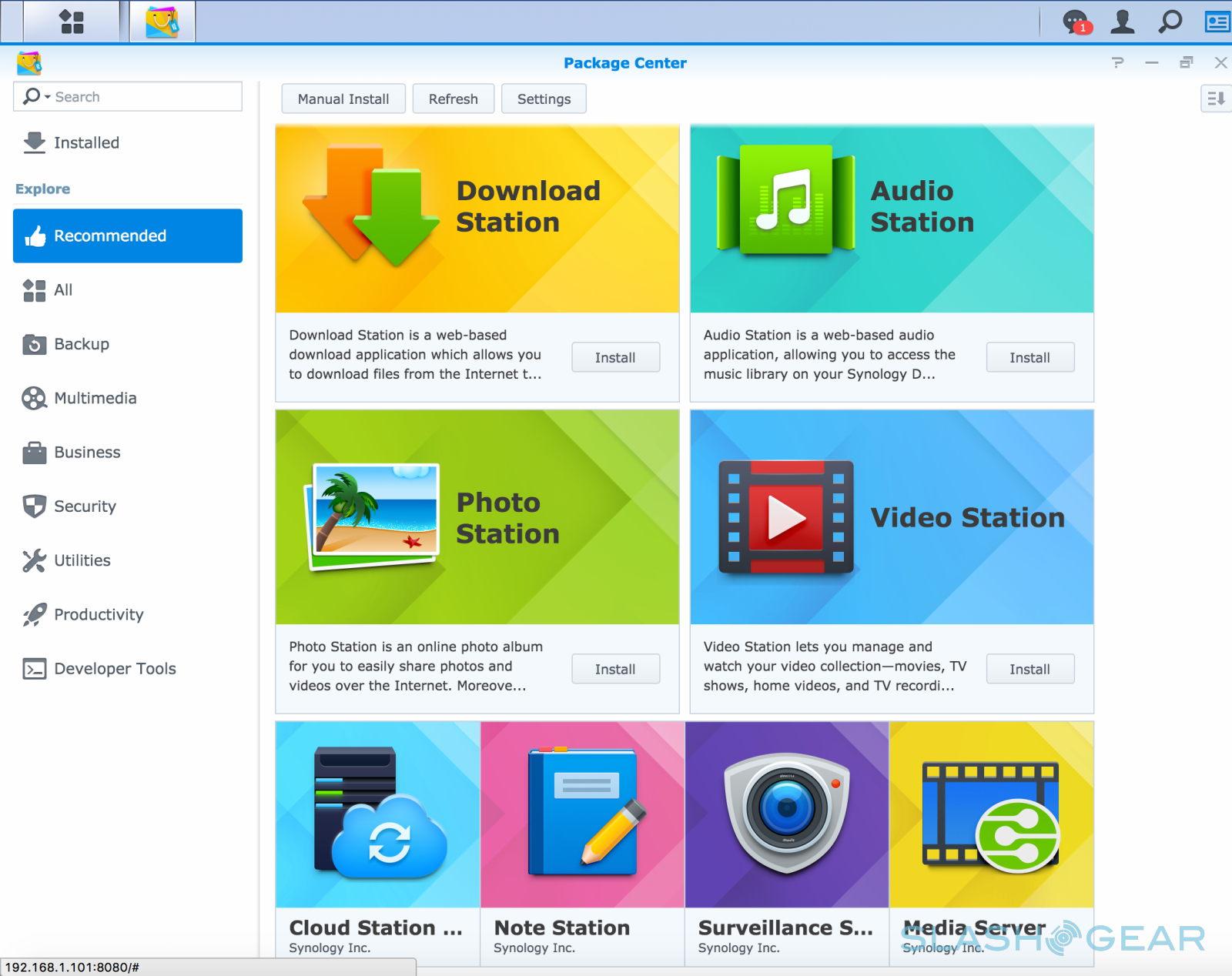The image size is (1232, 976).
Task: Refresh the package list
Action: (454, 99)
